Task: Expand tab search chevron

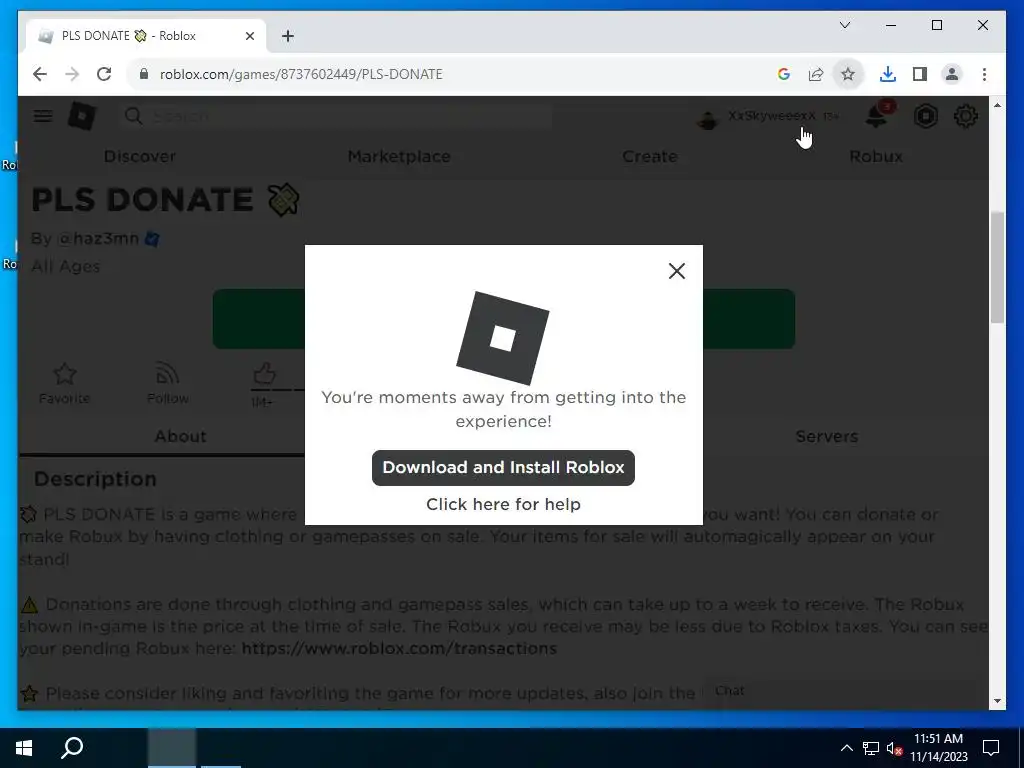Action: coord(844,25)
